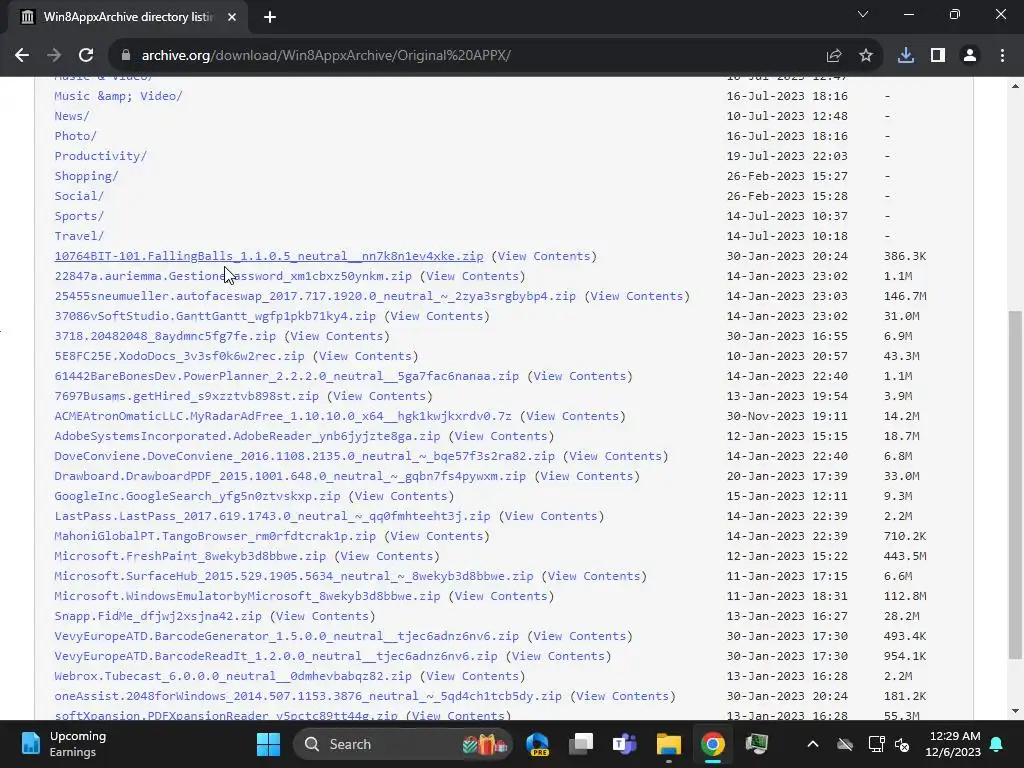This screenshot has height=768, width=1024.
Task: Go back to the previous page
Action: (x=22, y=56)
